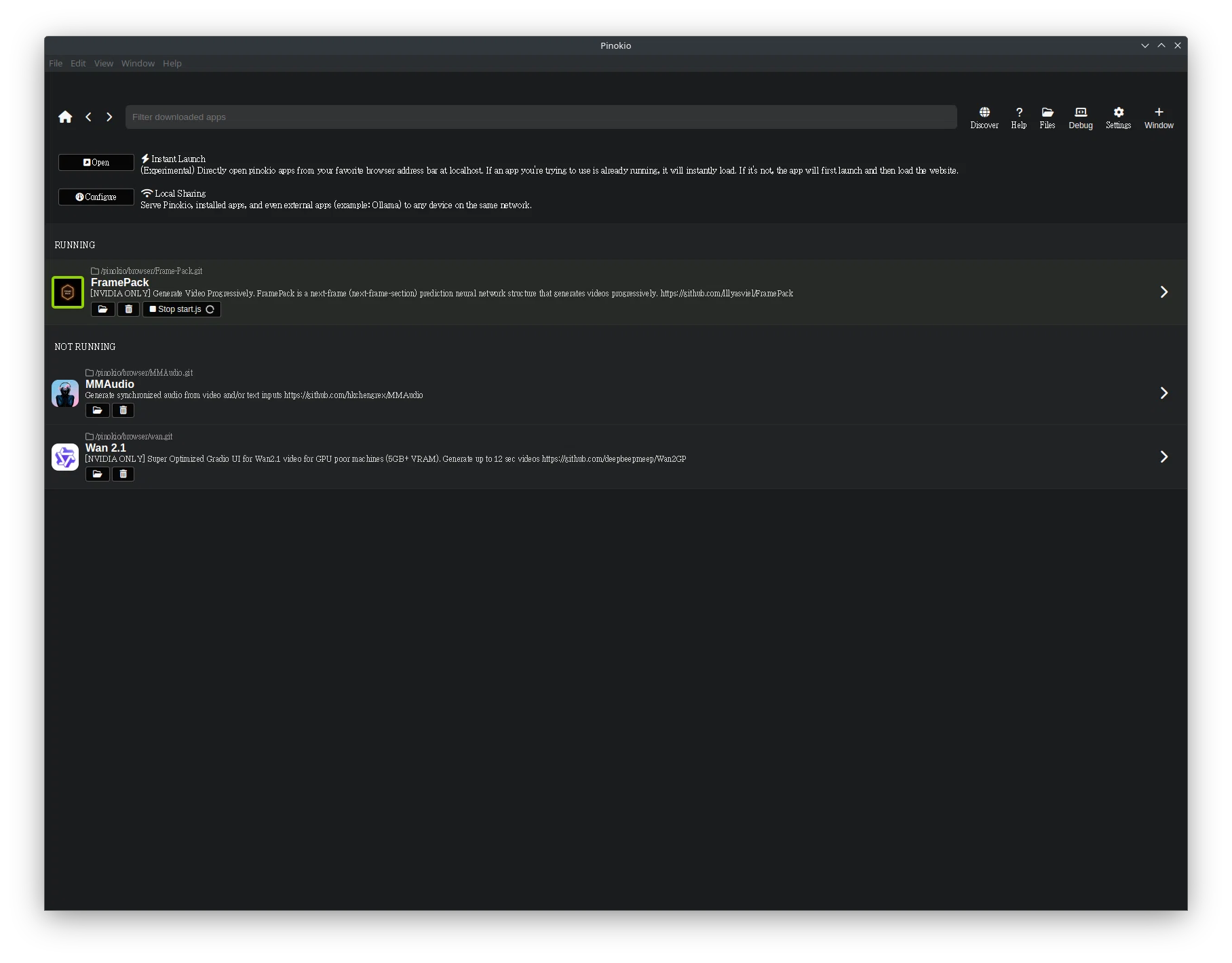Image resolution: width=1232 pixels, height=963 pixels.
Task: Delete the Wan 2.1 app
Action: pyautogui.click(x=123, y=474)
